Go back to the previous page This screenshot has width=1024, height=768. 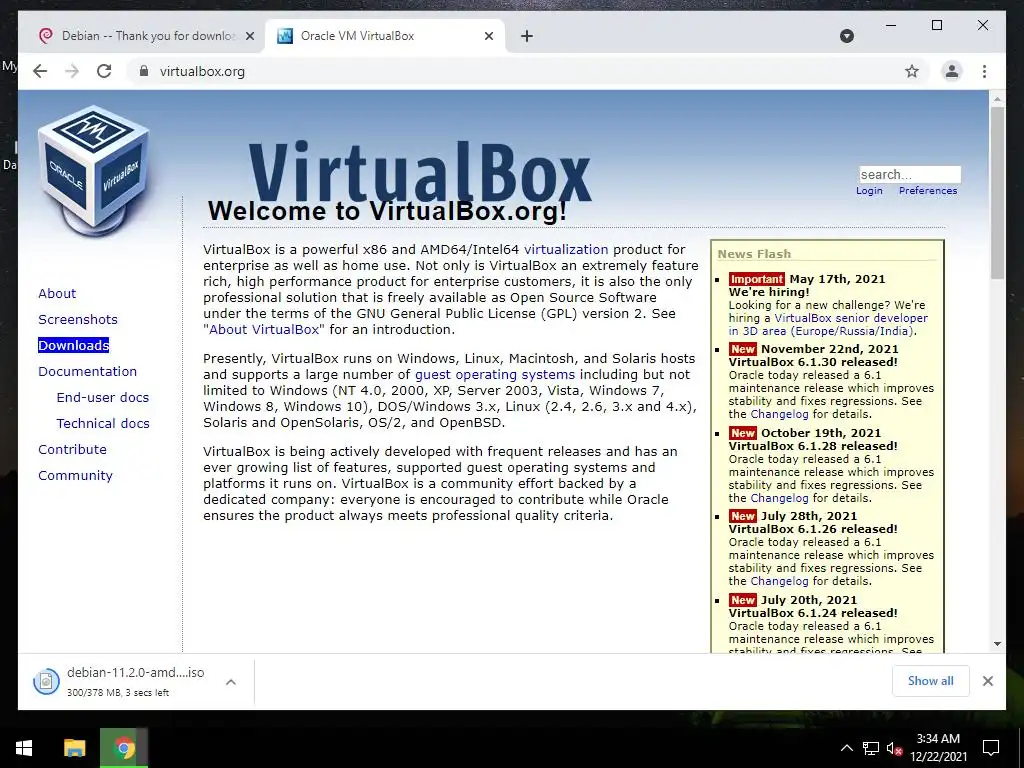point(40,71)
